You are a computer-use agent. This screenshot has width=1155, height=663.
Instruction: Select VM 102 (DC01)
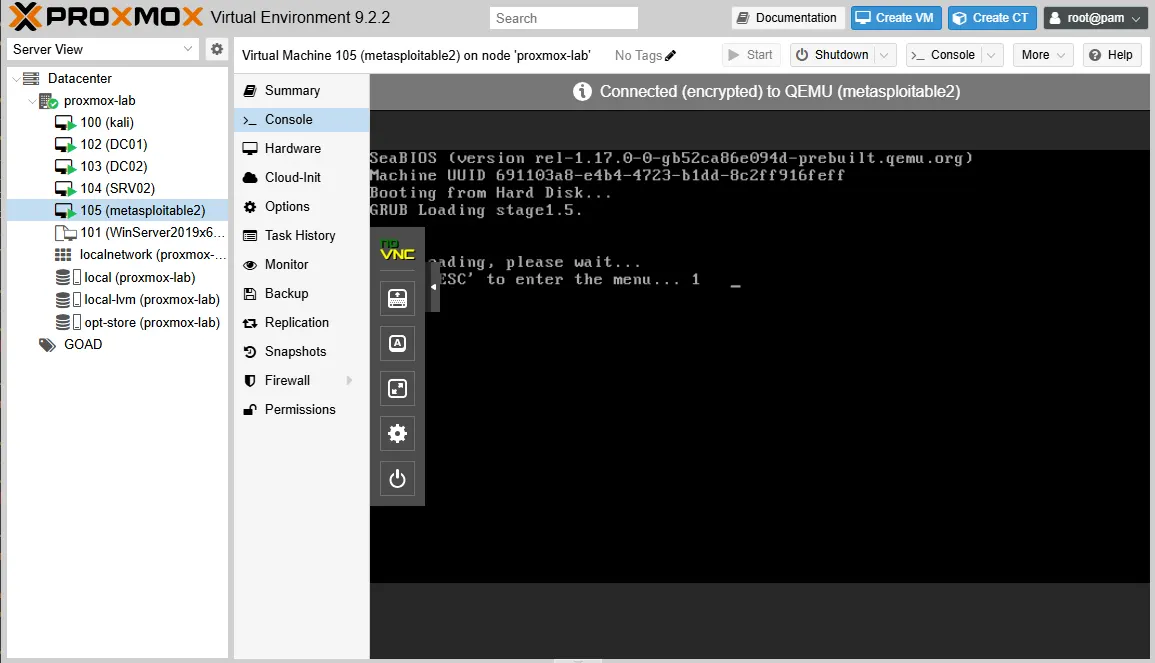(117, 144)
